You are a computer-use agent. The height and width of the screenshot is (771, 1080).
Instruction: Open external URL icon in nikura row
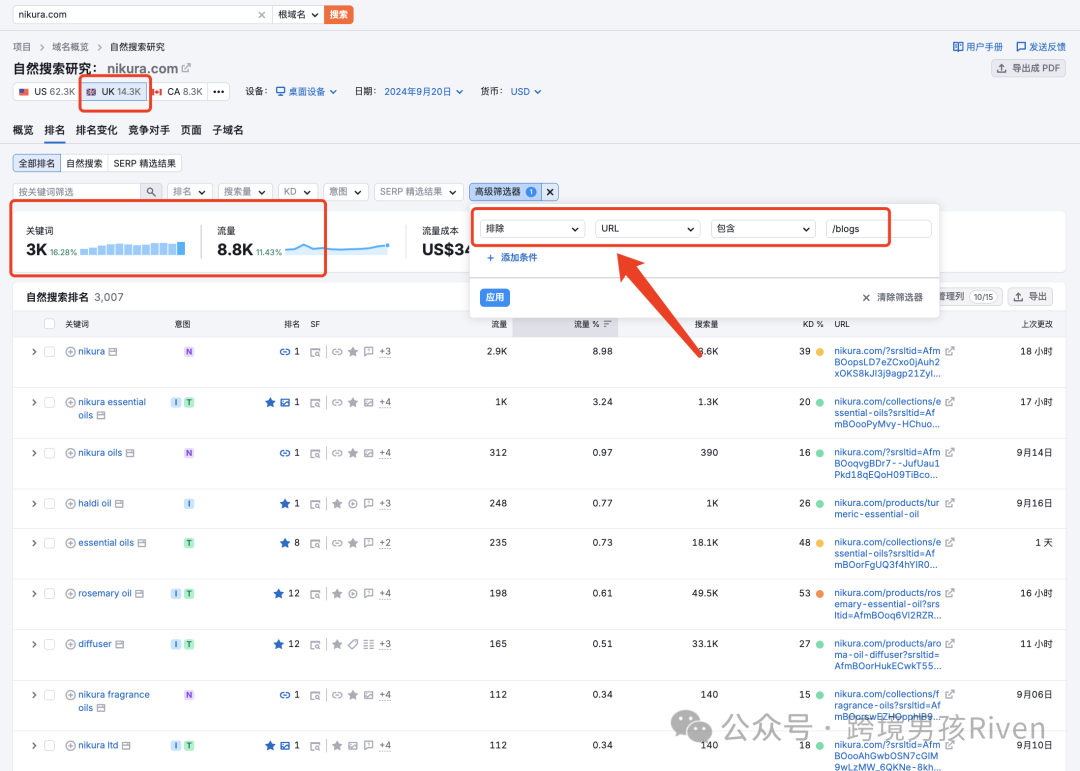coord(950,351)
